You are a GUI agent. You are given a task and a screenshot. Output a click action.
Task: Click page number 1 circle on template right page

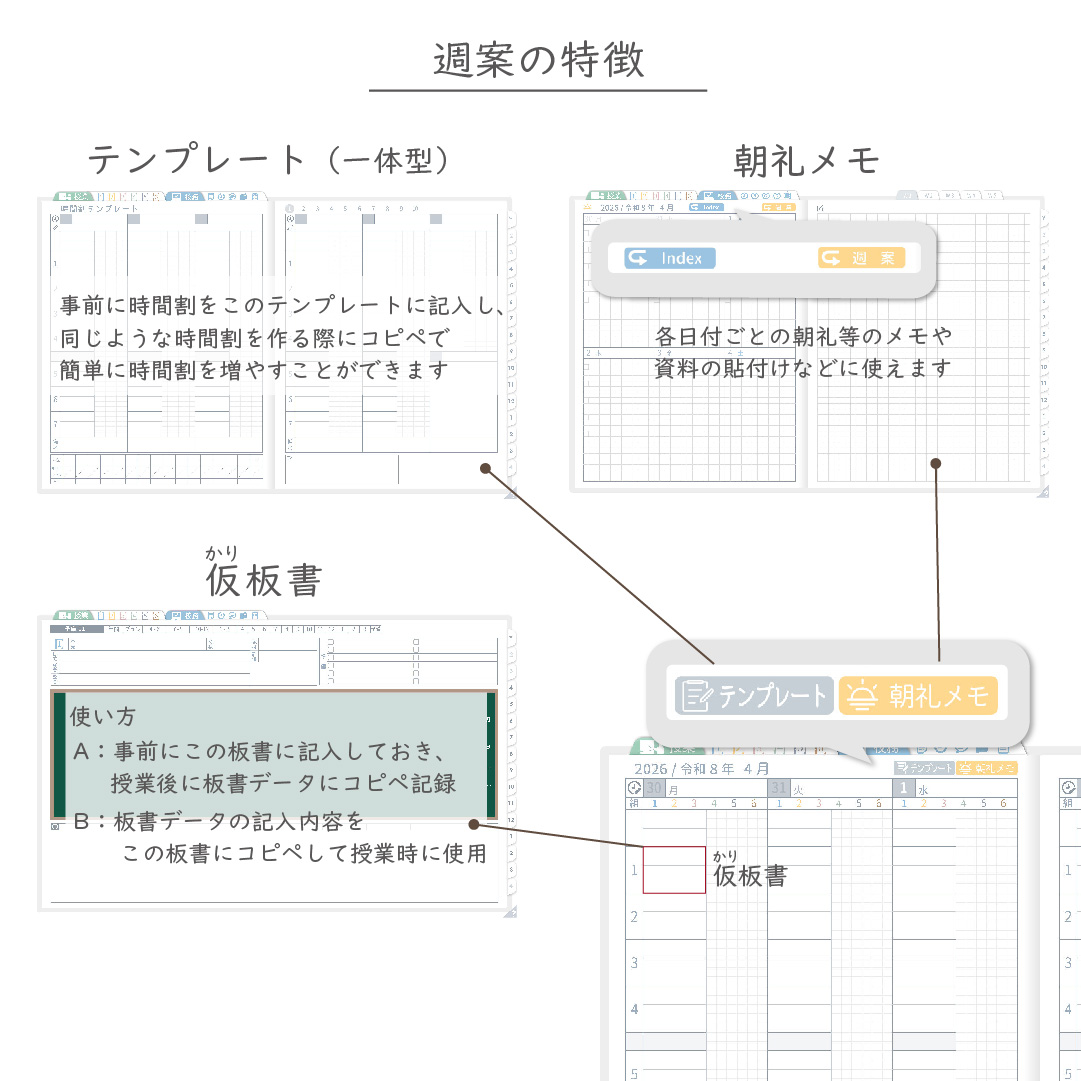290,209
